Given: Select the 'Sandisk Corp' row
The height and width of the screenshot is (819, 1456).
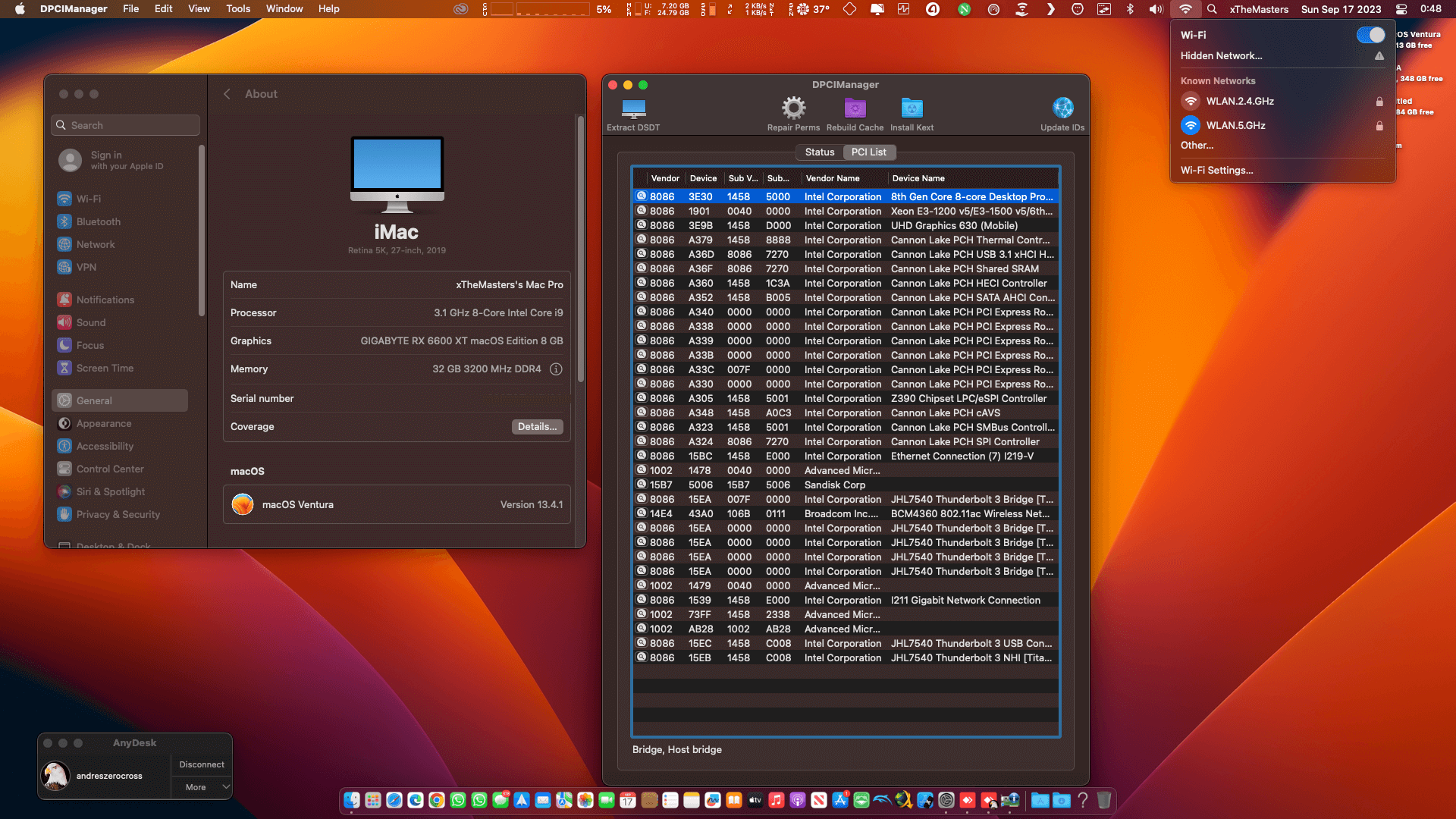Looking at the screenshot, I should (846, 485).
